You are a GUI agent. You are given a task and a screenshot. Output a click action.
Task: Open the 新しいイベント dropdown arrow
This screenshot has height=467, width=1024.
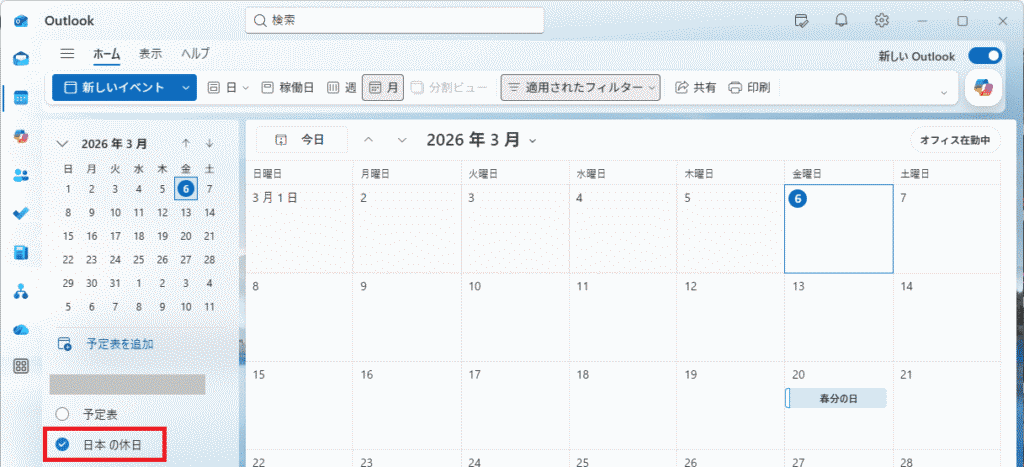[x=186, y=88]
